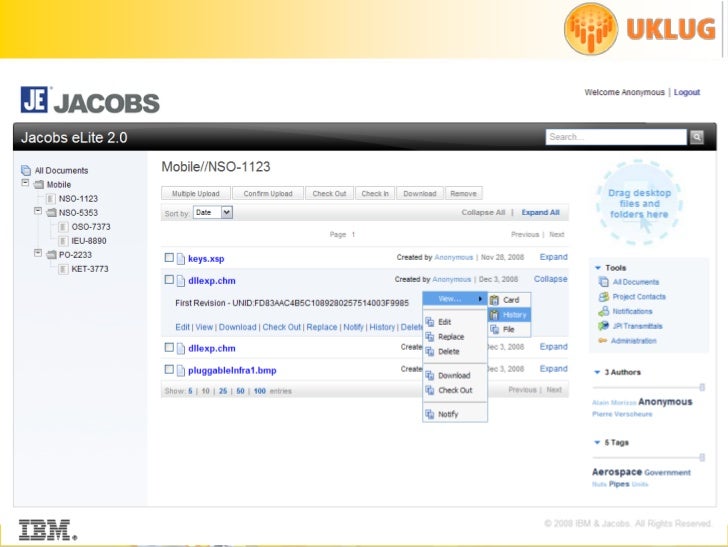This screenshot has height=547, width=728.
Task: Collapse the Tools panel section
Action: click(598, 268)
